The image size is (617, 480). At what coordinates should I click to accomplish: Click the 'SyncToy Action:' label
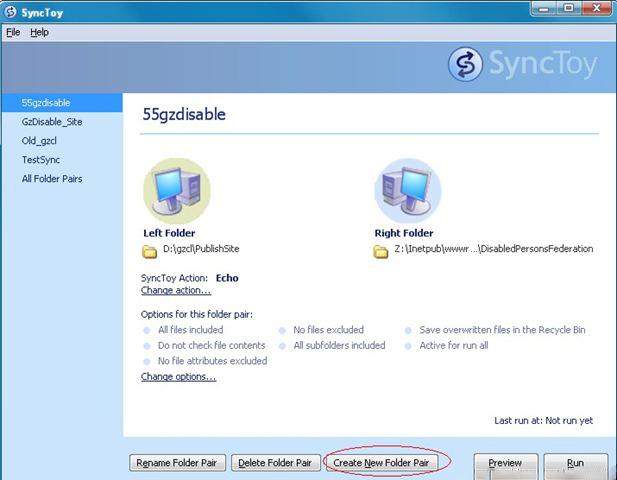click(174, 278)
